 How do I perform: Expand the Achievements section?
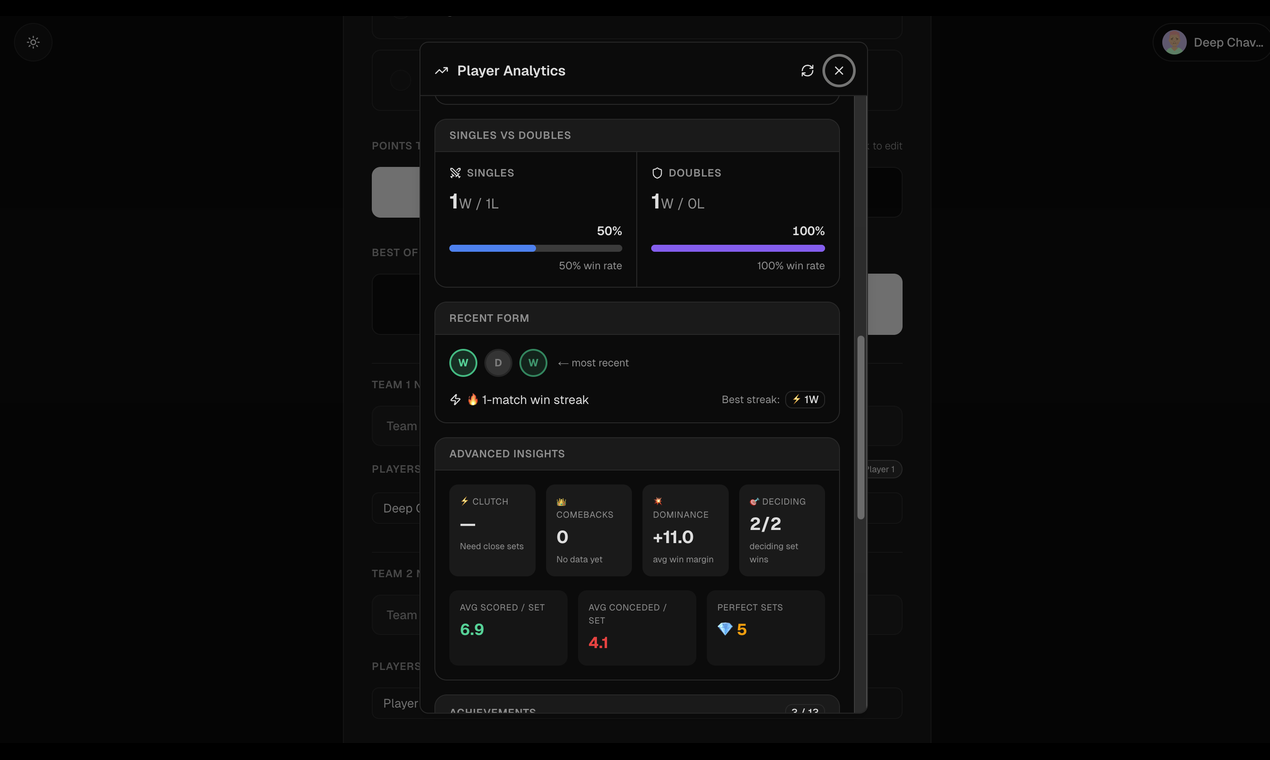tap(637, 710)
